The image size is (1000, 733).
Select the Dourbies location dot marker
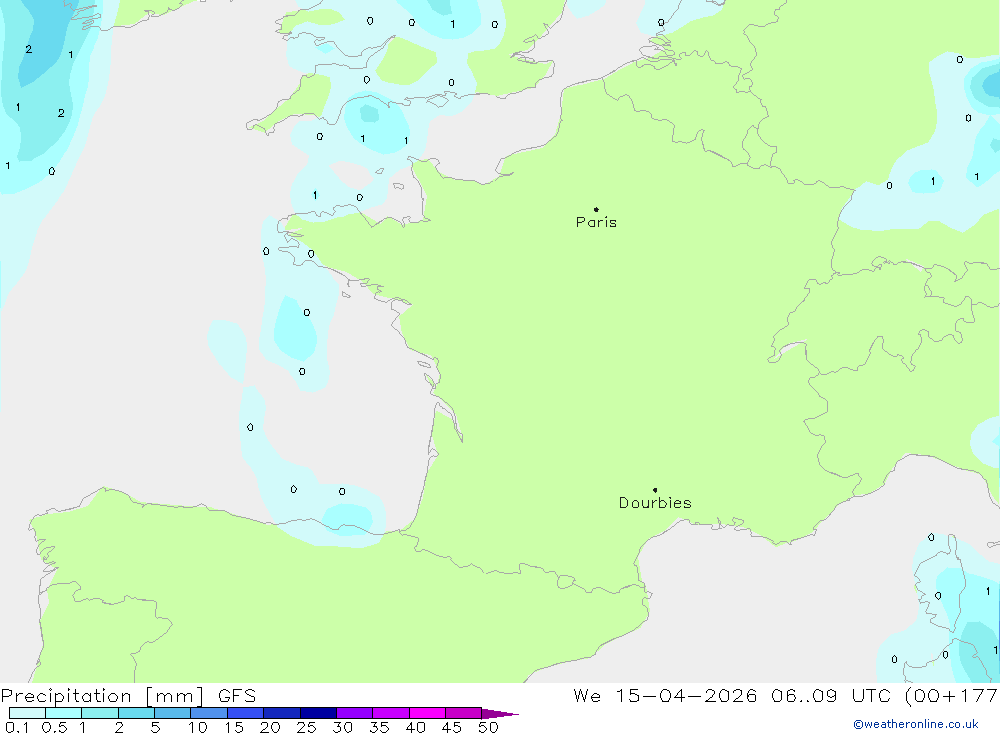(x=655, y=490)
